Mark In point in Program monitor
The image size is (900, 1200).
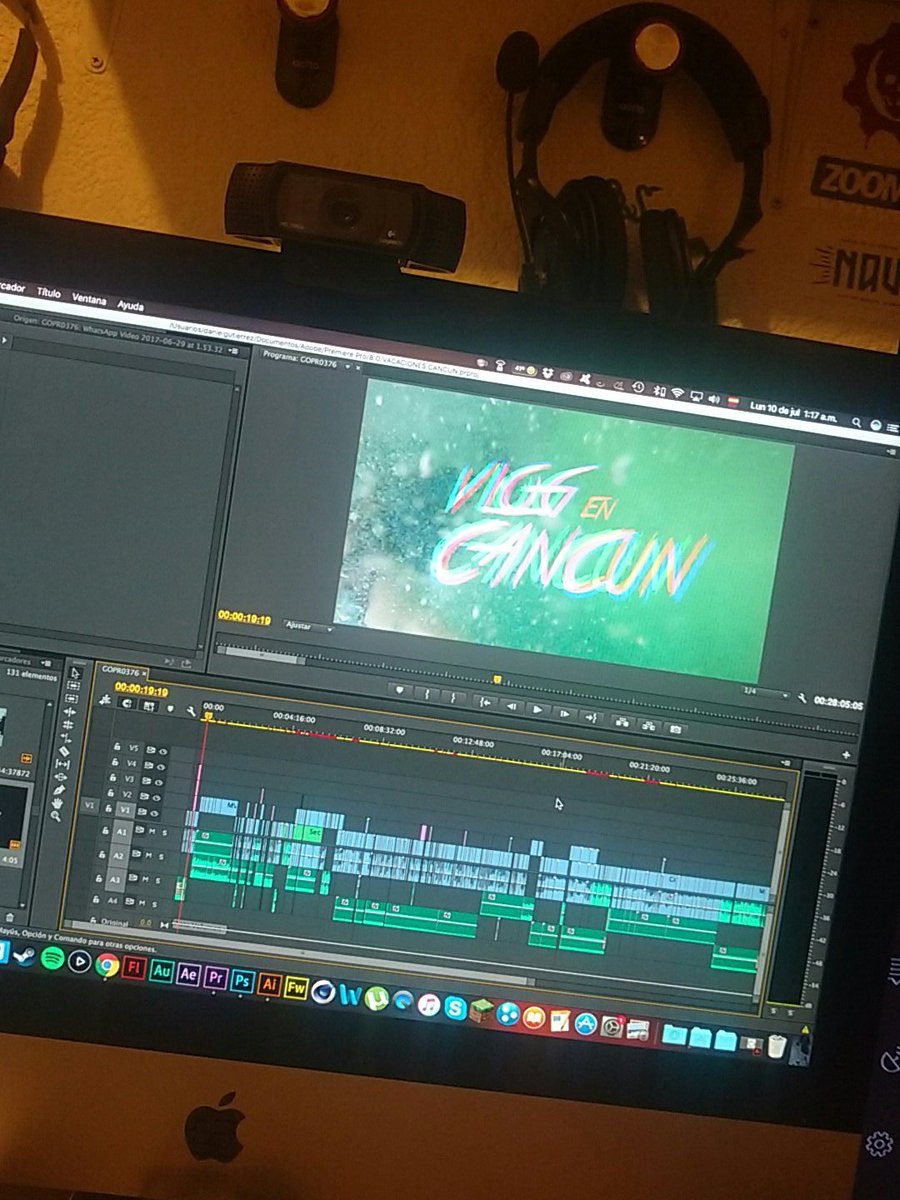[428, 693]
